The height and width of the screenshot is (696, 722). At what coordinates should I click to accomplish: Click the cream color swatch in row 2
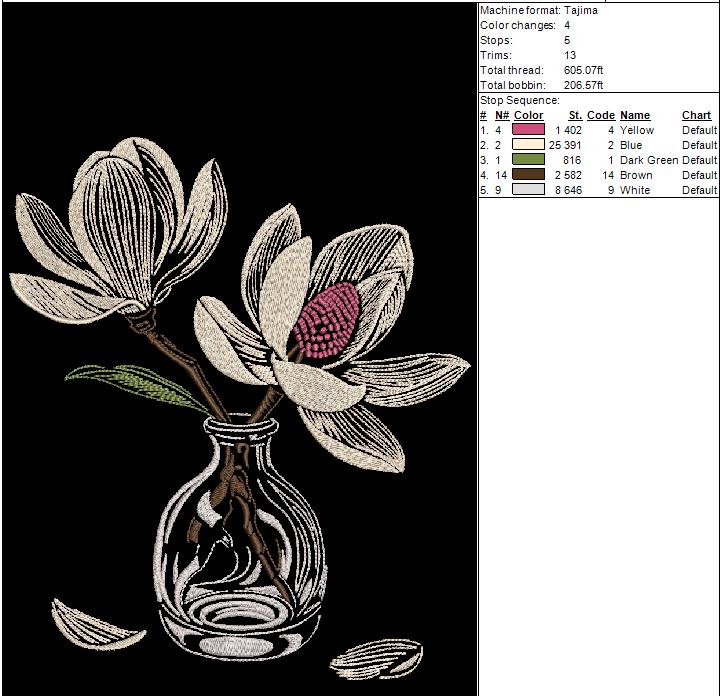coord(528,145)
